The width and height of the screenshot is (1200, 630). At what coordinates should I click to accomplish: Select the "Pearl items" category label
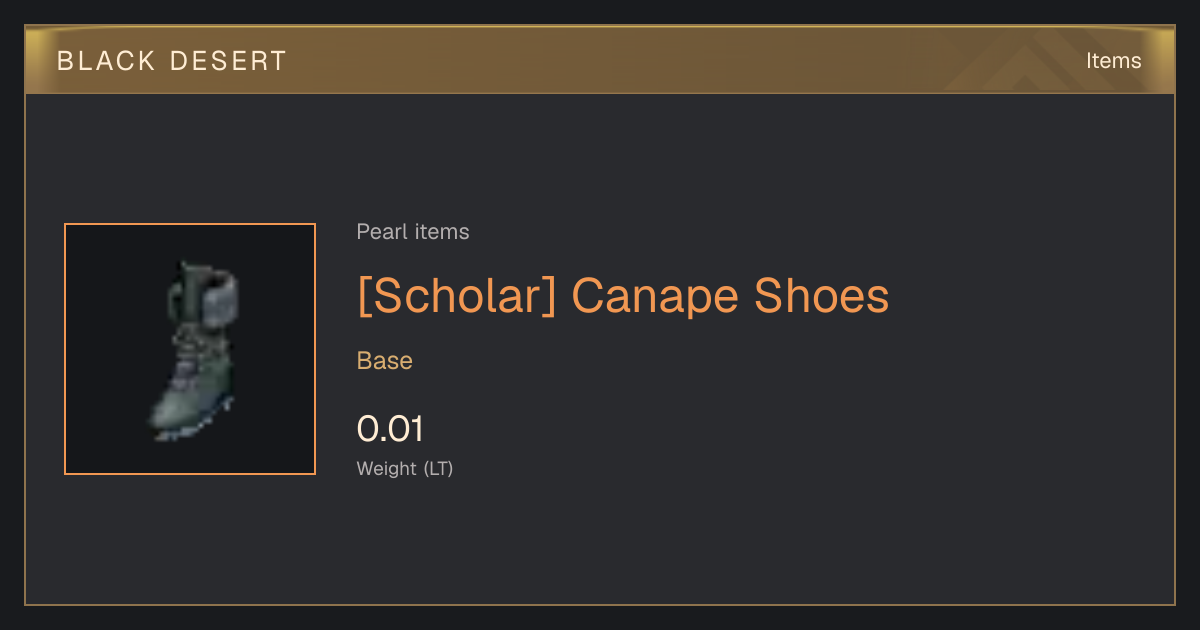point(413,232)
